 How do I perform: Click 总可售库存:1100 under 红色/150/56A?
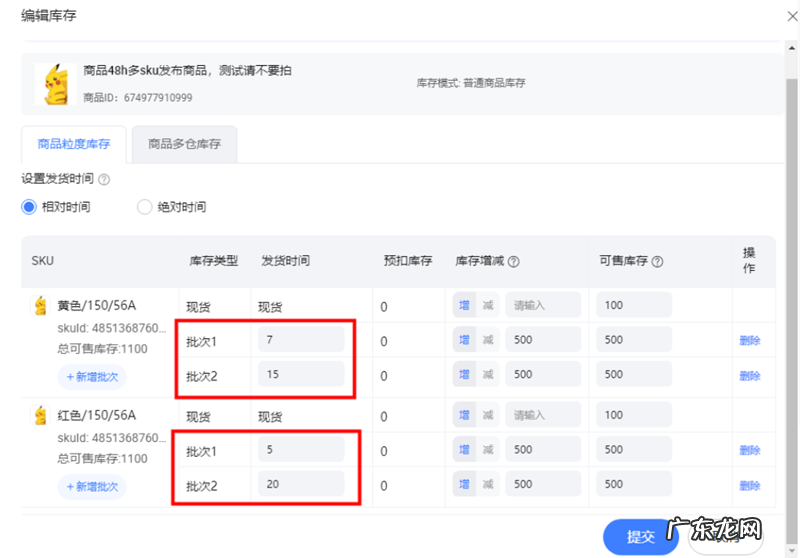(102, 459)
